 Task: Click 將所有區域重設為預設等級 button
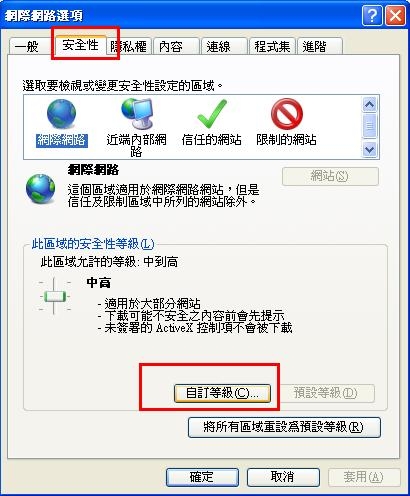(284, 427)
